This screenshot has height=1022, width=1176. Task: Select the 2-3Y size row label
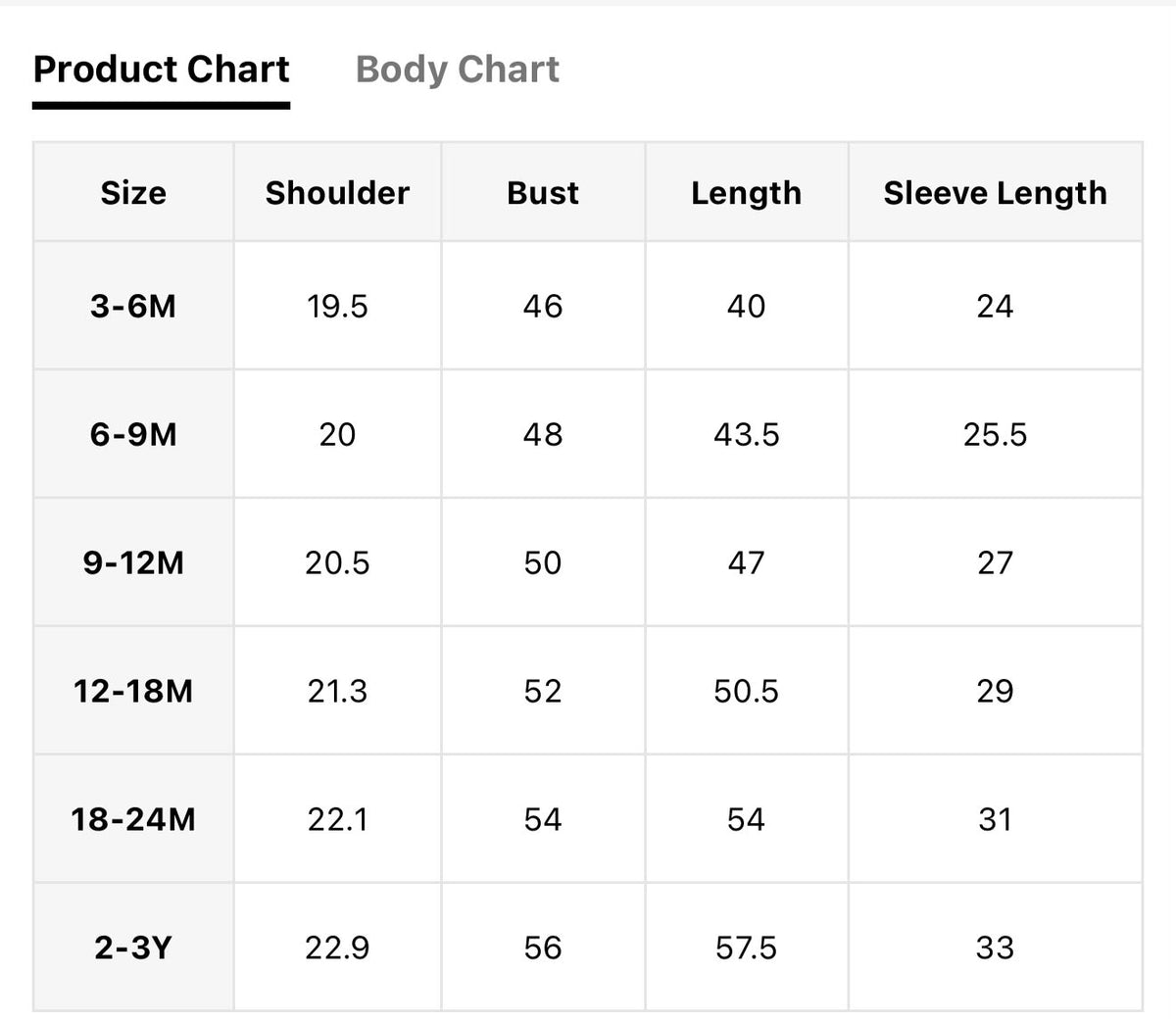coord(133,948)
